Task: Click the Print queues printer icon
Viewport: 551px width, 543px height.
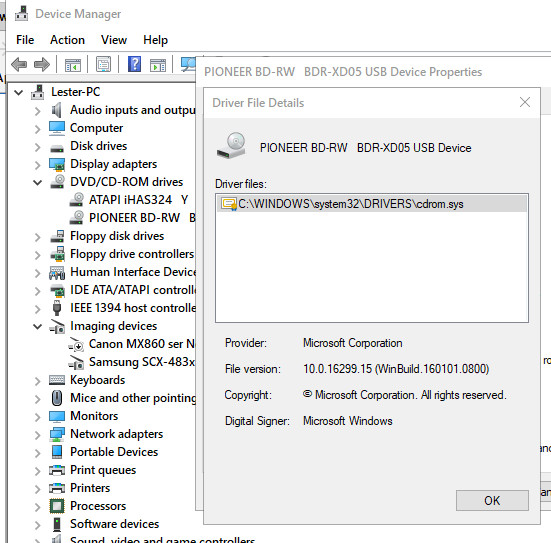Action: click(x=57, y=470)
